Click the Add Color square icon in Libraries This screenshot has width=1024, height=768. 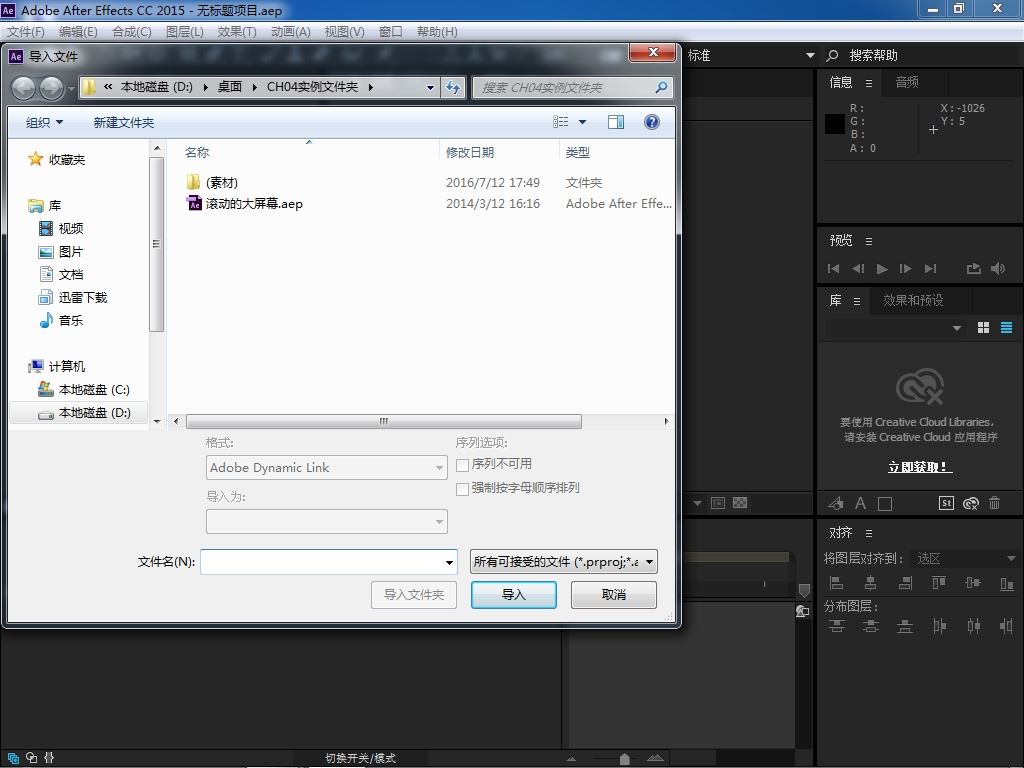885,504
